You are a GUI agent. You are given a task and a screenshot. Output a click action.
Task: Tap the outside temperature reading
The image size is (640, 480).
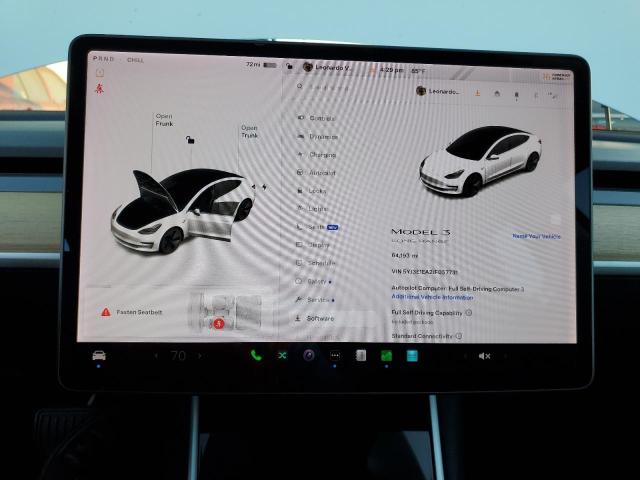click(418, 71)
